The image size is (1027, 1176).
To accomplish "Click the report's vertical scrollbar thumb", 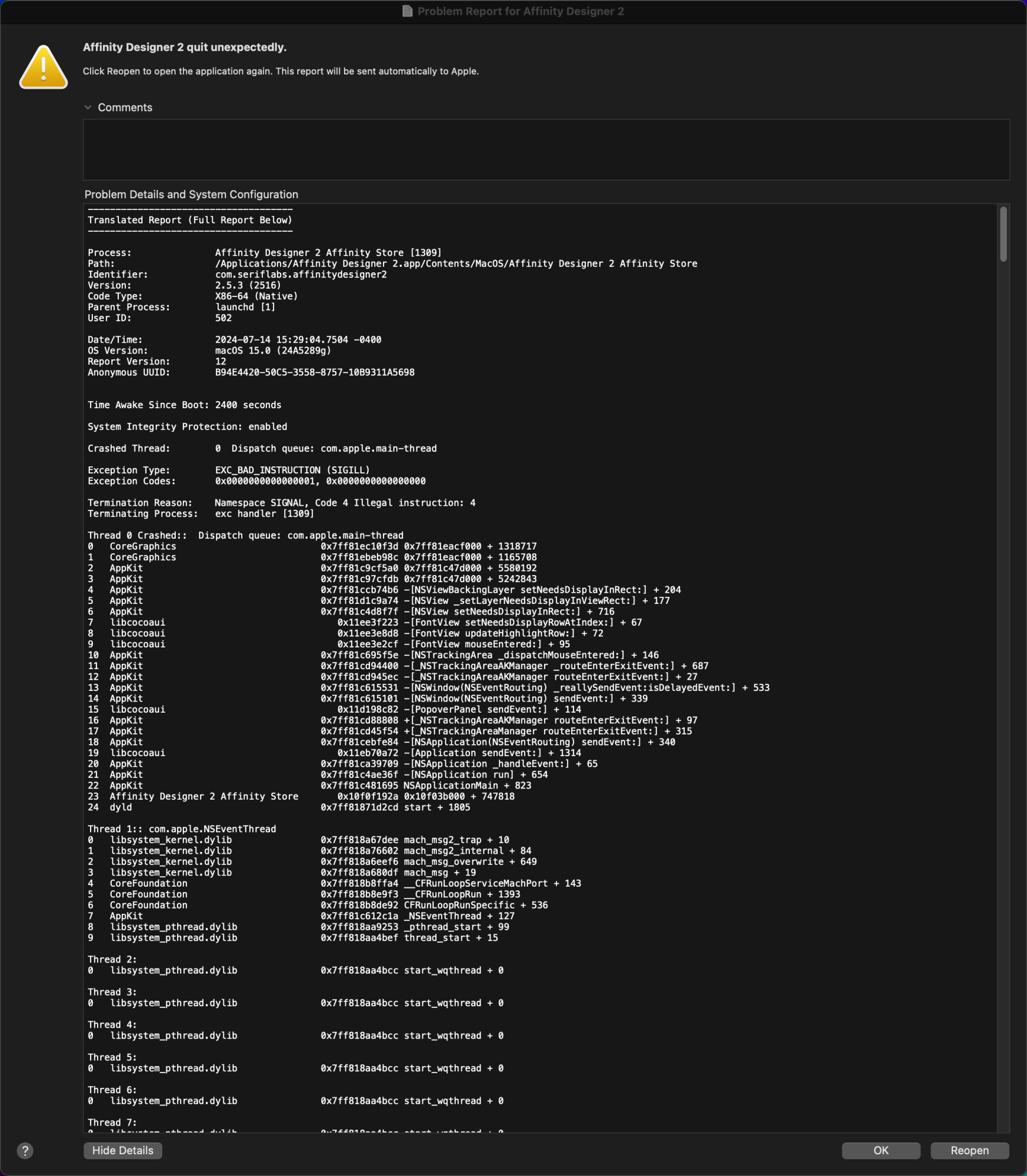I will point(1003,234).
